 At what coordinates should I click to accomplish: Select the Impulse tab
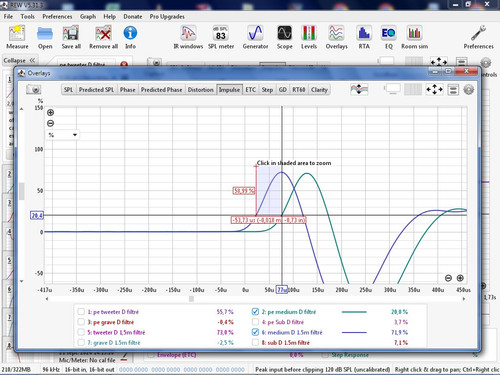pyautogui.click(x=229, y=90)
